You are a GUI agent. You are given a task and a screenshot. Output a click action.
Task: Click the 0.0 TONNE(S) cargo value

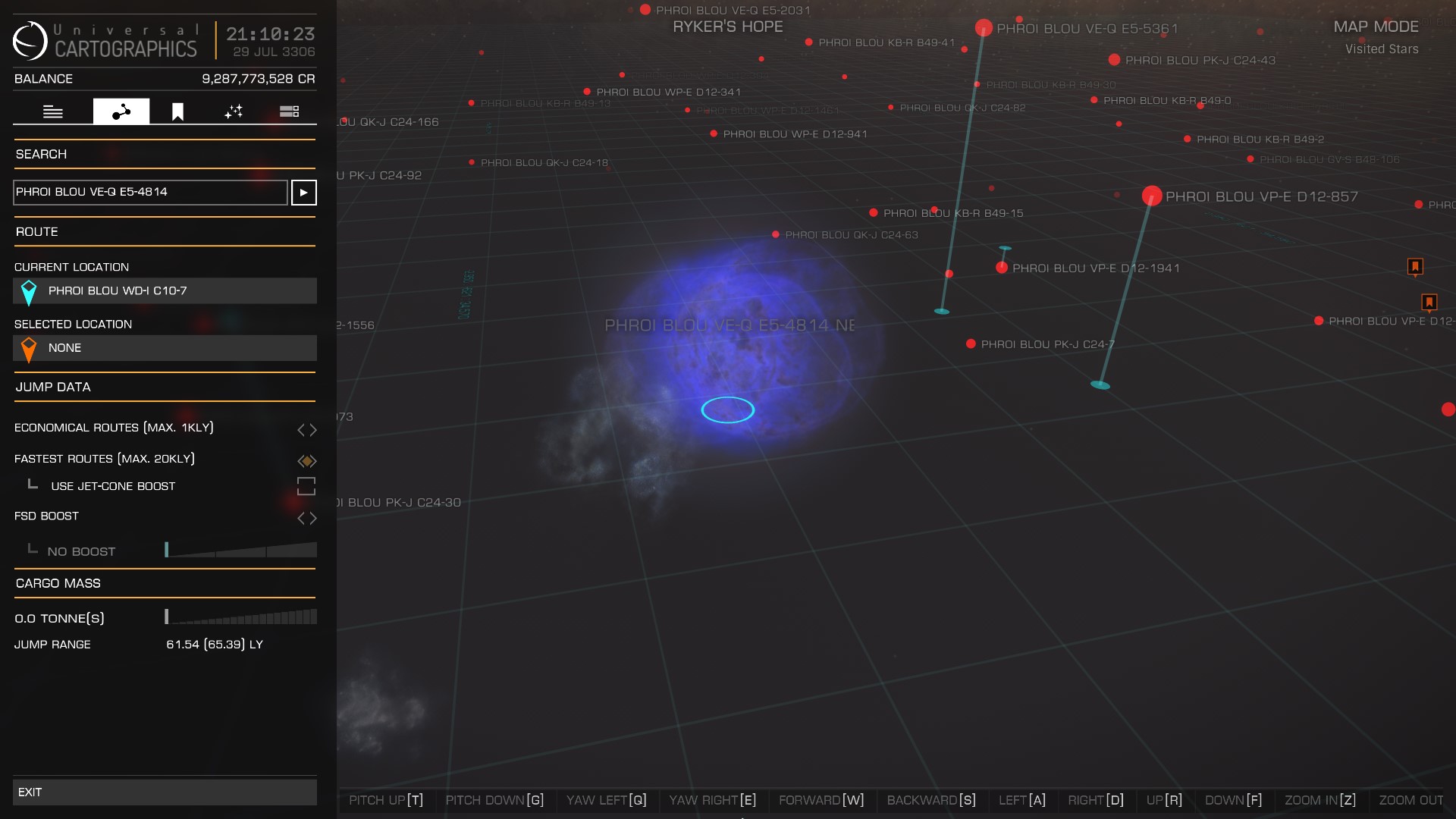click(x=60, y=618)
